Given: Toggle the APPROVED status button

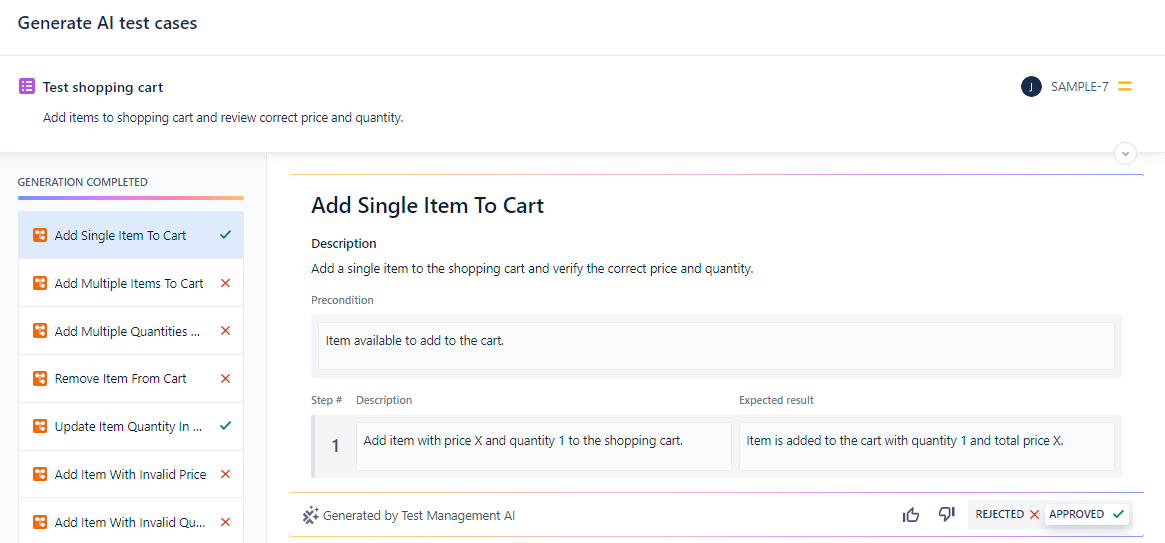Looking at the screenshot, I should (x=1086, y=514).
